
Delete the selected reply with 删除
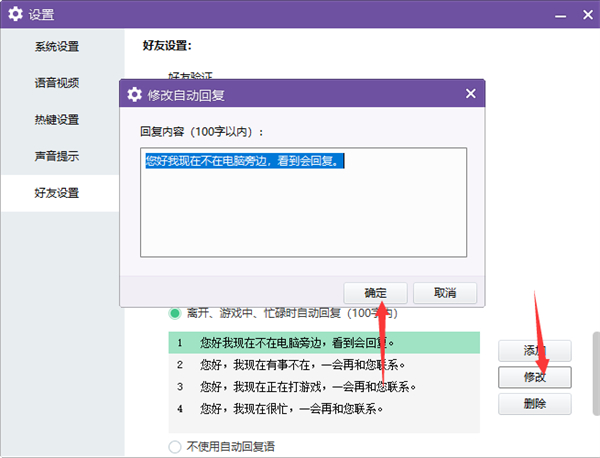[x=534, y=404]
